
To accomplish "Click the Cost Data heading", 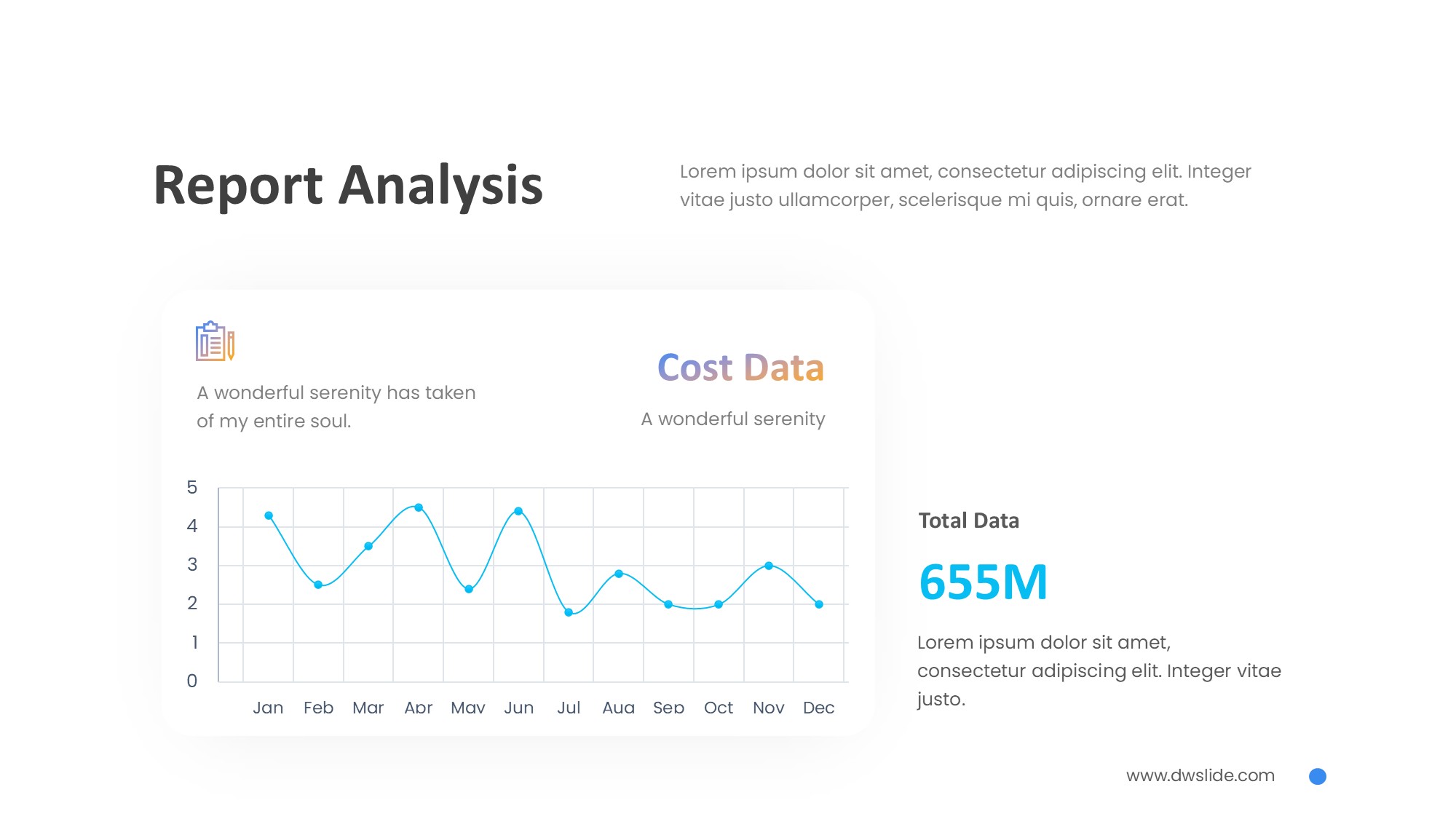I will [740, 368].
